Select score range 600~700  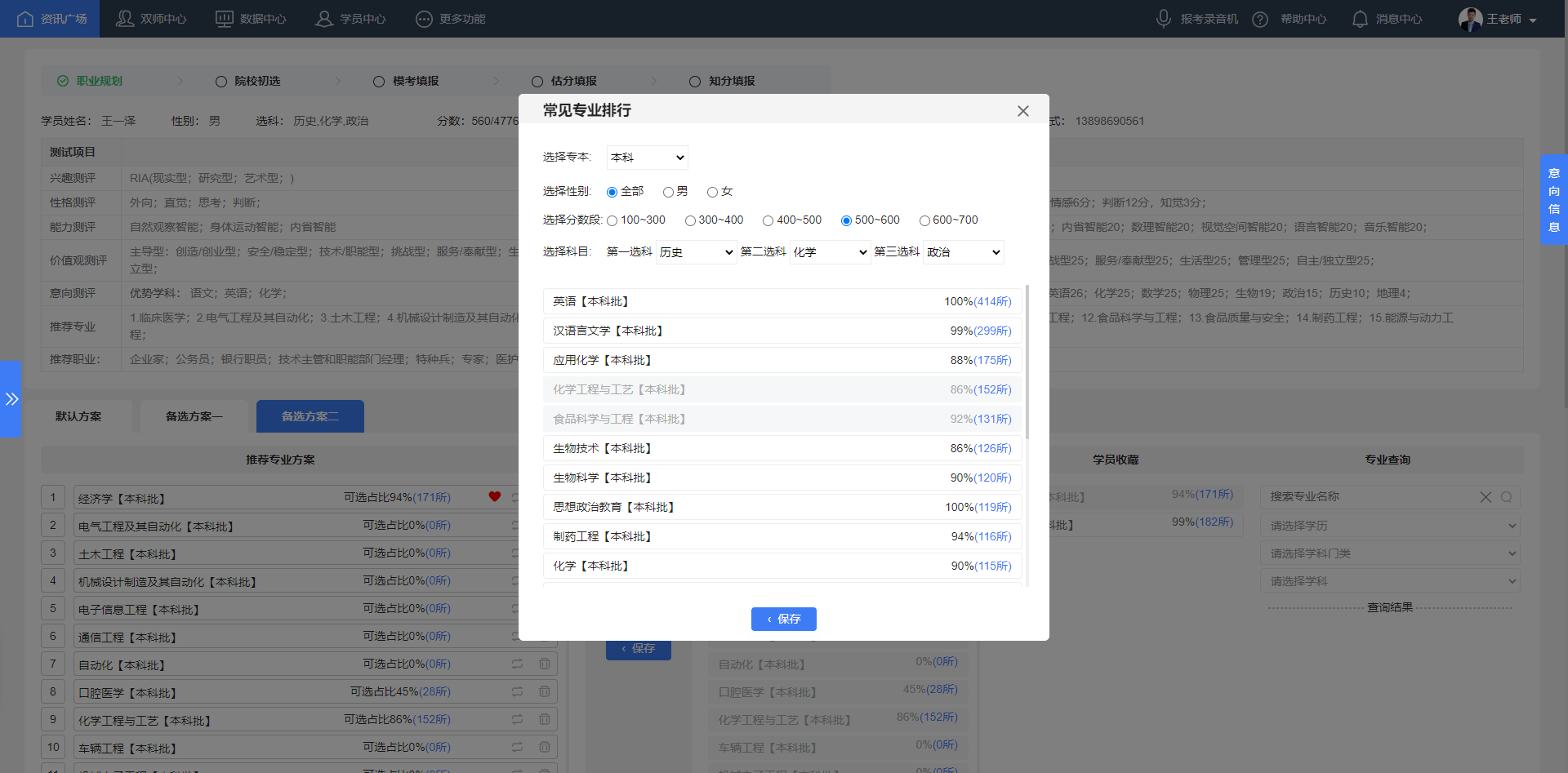click(x=924, y=220)
